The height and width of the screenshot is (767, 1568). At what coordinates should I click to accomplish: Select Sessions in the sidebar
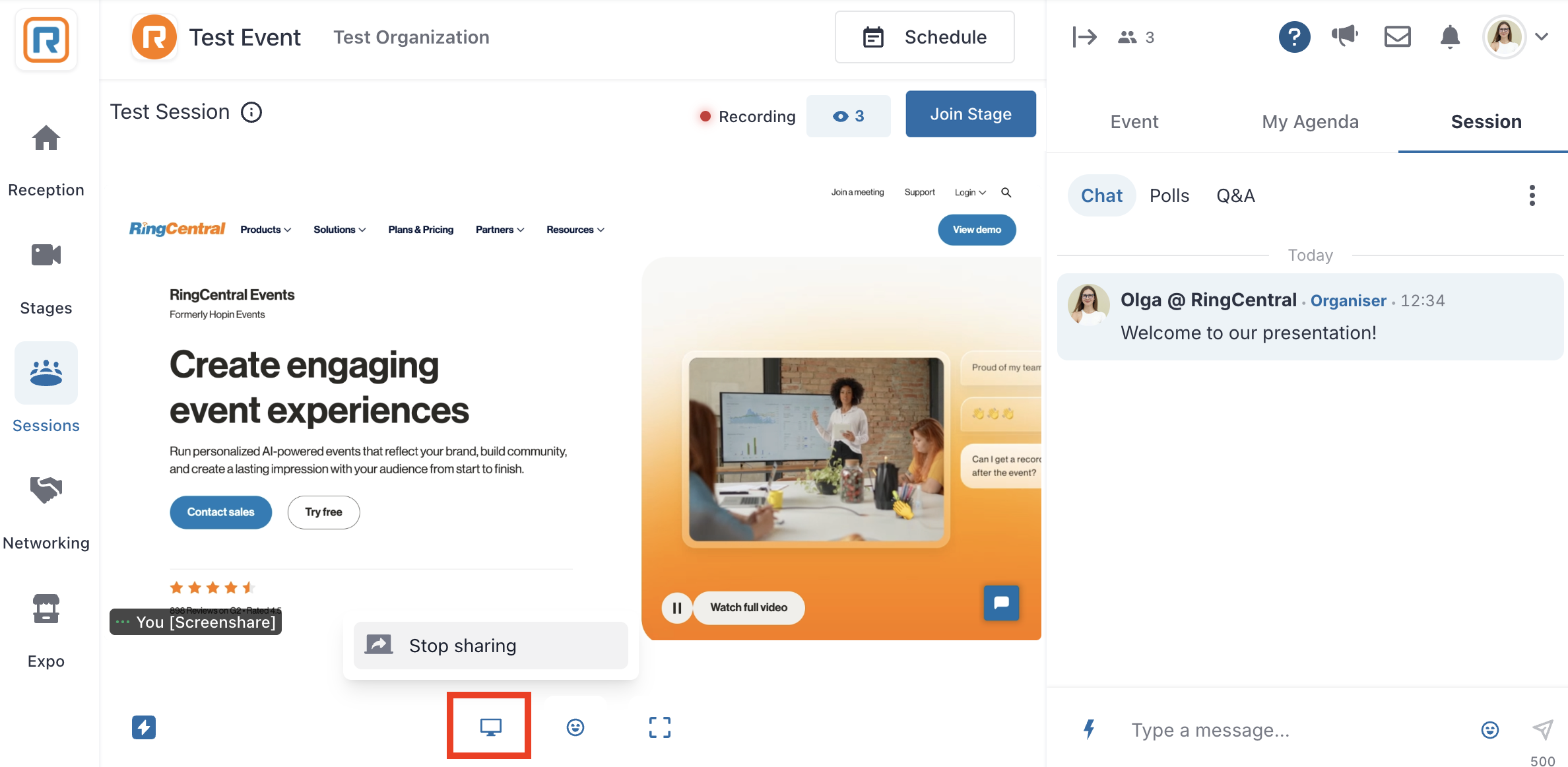pos(46,388)
